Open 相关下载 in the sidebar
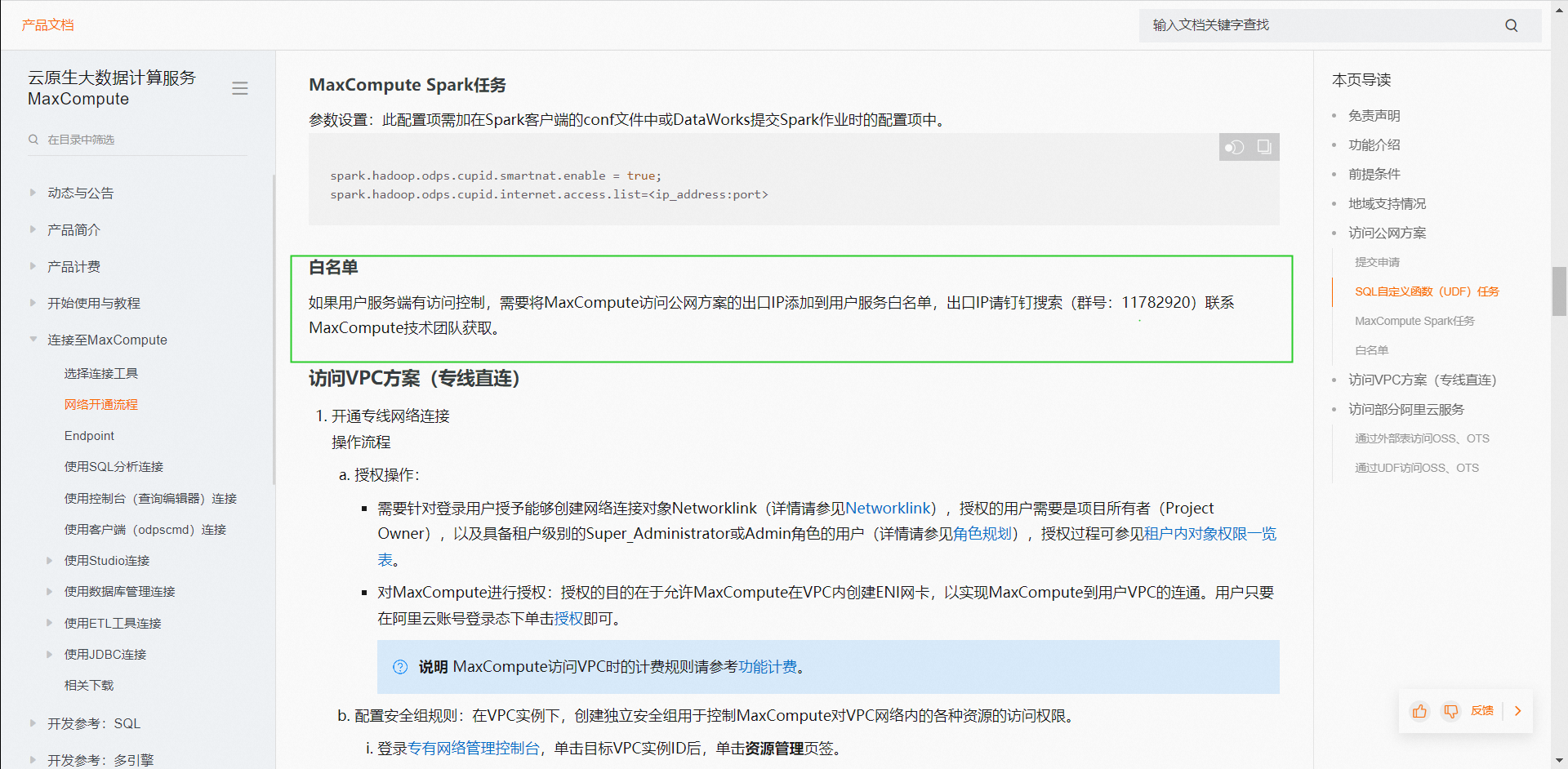Screen dimensions: 1568x769 pos(89,686)
